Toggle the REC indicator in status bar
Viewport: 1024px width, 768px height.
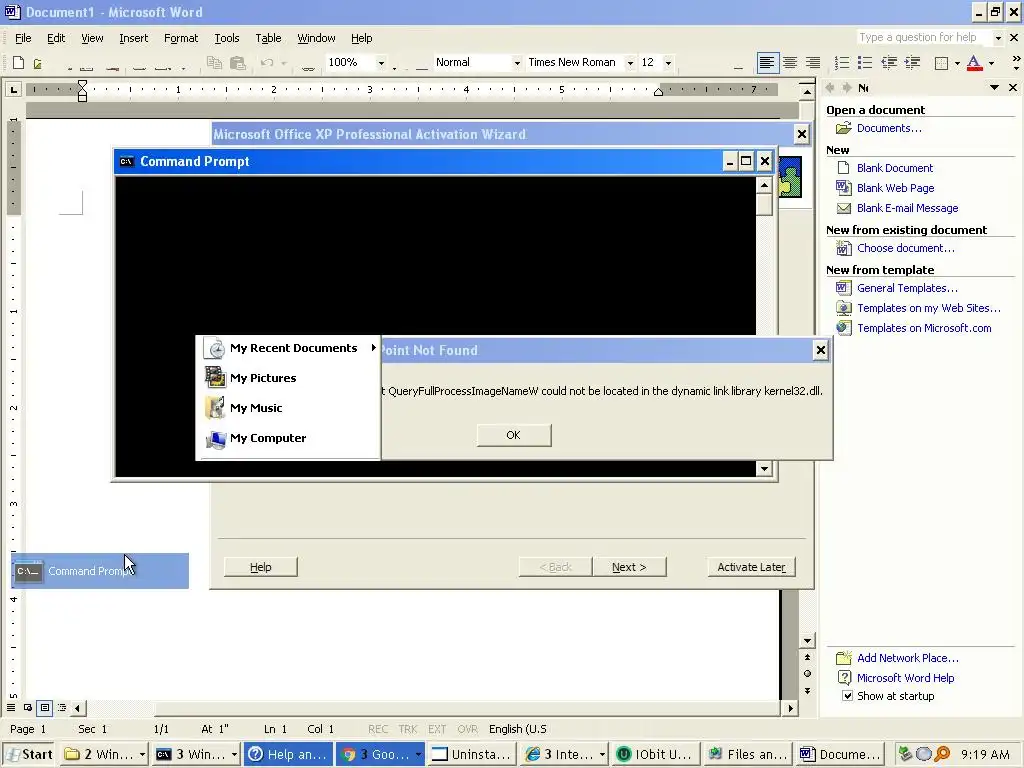[377, 729]
